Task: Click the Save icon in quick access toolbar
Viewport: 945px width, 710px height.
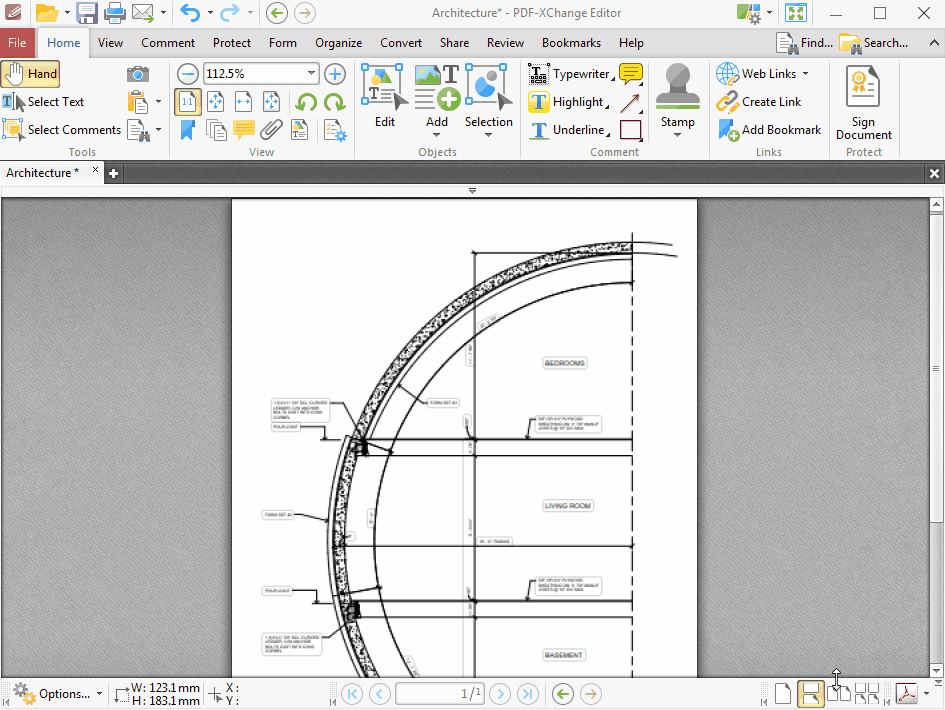Action: 87,13
